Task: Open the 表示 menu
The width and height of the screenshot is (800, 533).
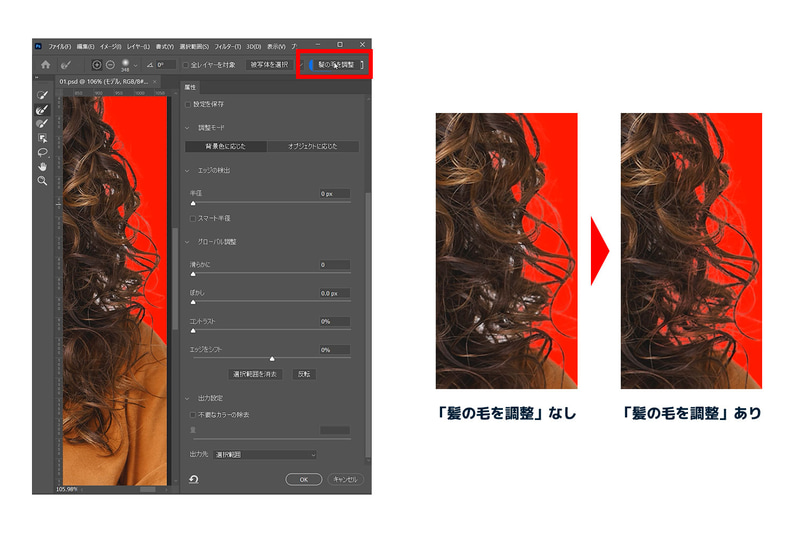Action: pyautogui.click(x=277, y=46)
